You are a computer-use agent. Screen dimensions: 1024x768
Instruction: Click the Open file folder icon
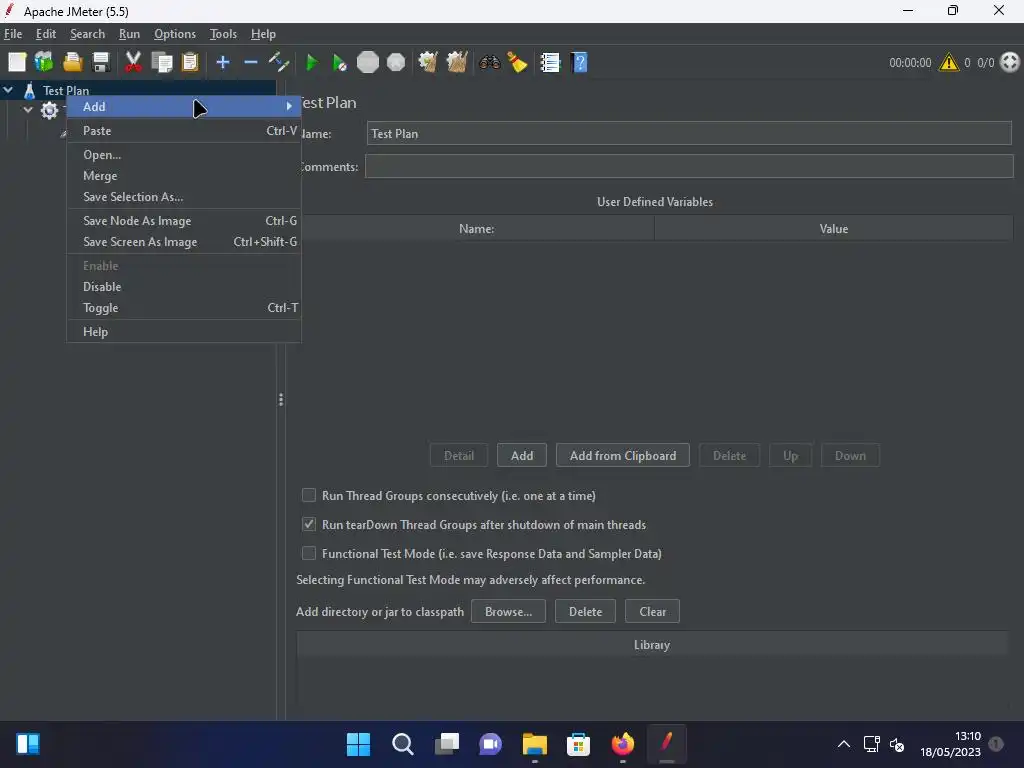[72, 63]
